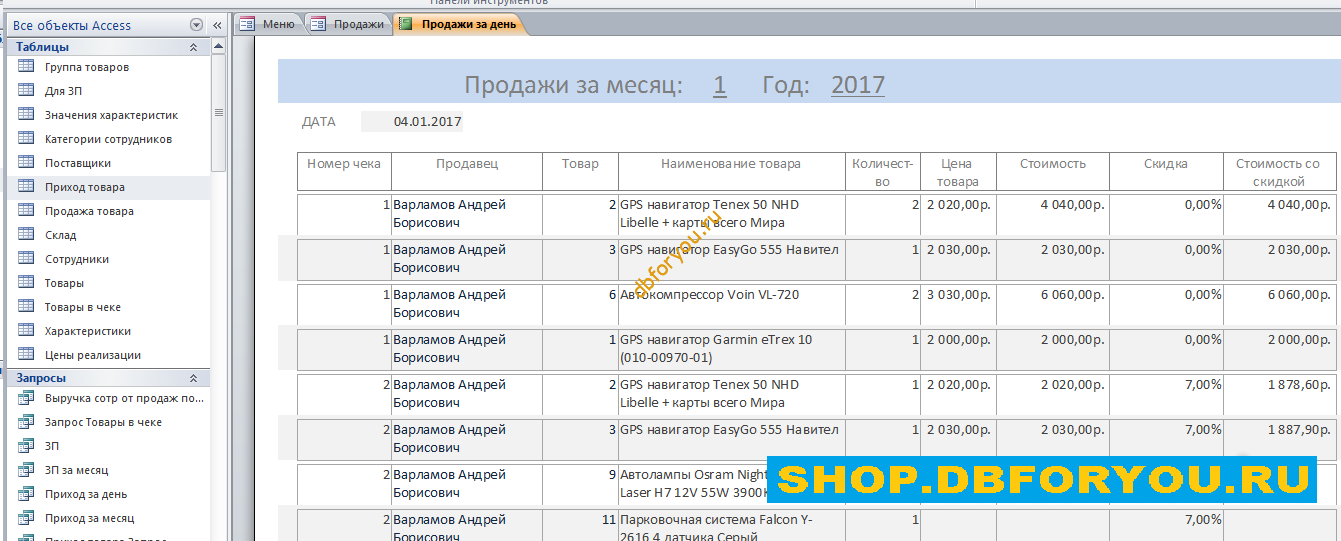The image size is (1341, 541).
Task: Click table icon beside Значения характеристик
Action: tap(26, 115)
